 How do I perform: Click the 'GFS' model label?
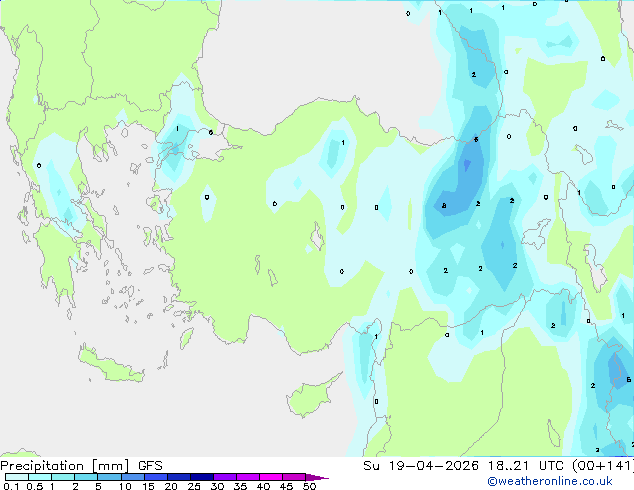tap(150, 466)
